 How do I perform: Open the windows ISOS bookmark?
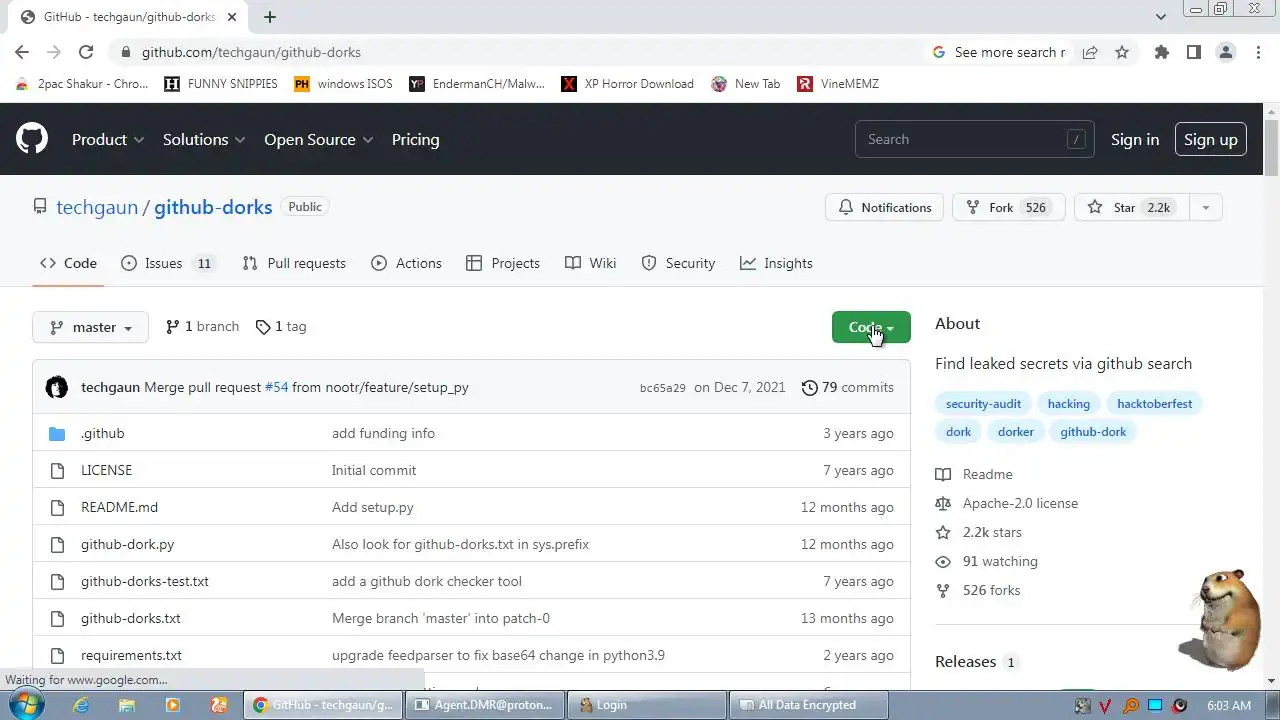click(343, 84)
